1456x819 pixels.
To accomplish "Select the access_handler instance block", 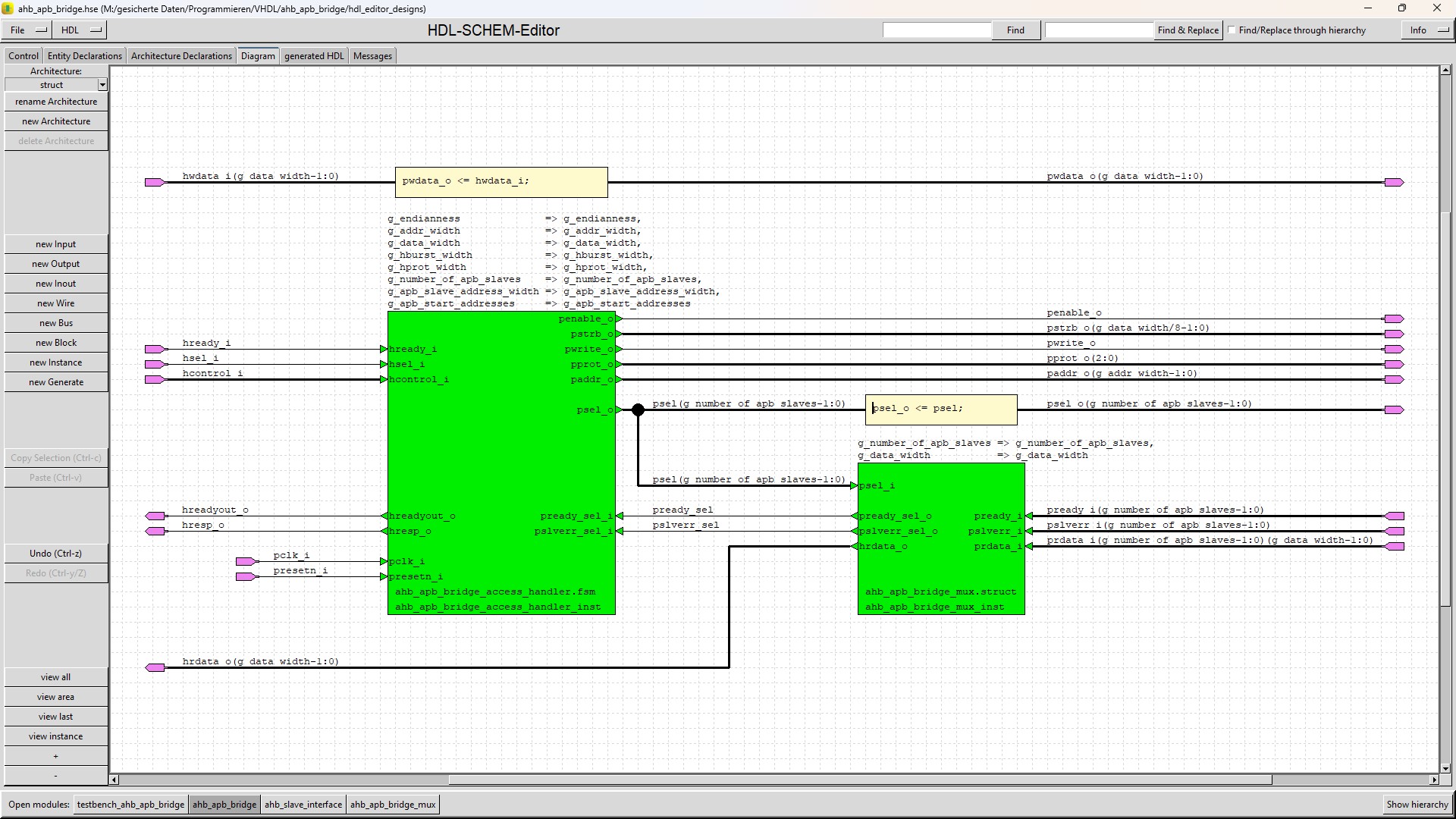I will [500, 463].
